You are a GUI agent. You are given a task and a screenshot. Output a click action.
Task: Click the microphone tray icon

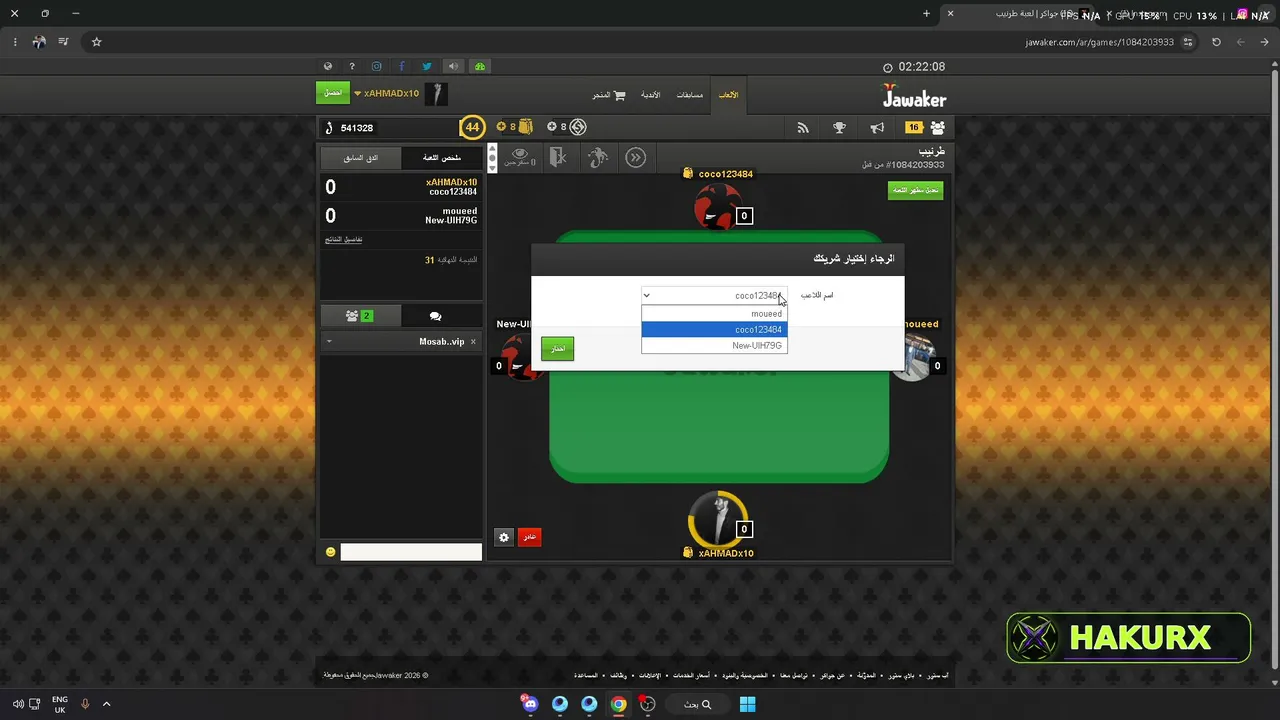tap(85, 704)
